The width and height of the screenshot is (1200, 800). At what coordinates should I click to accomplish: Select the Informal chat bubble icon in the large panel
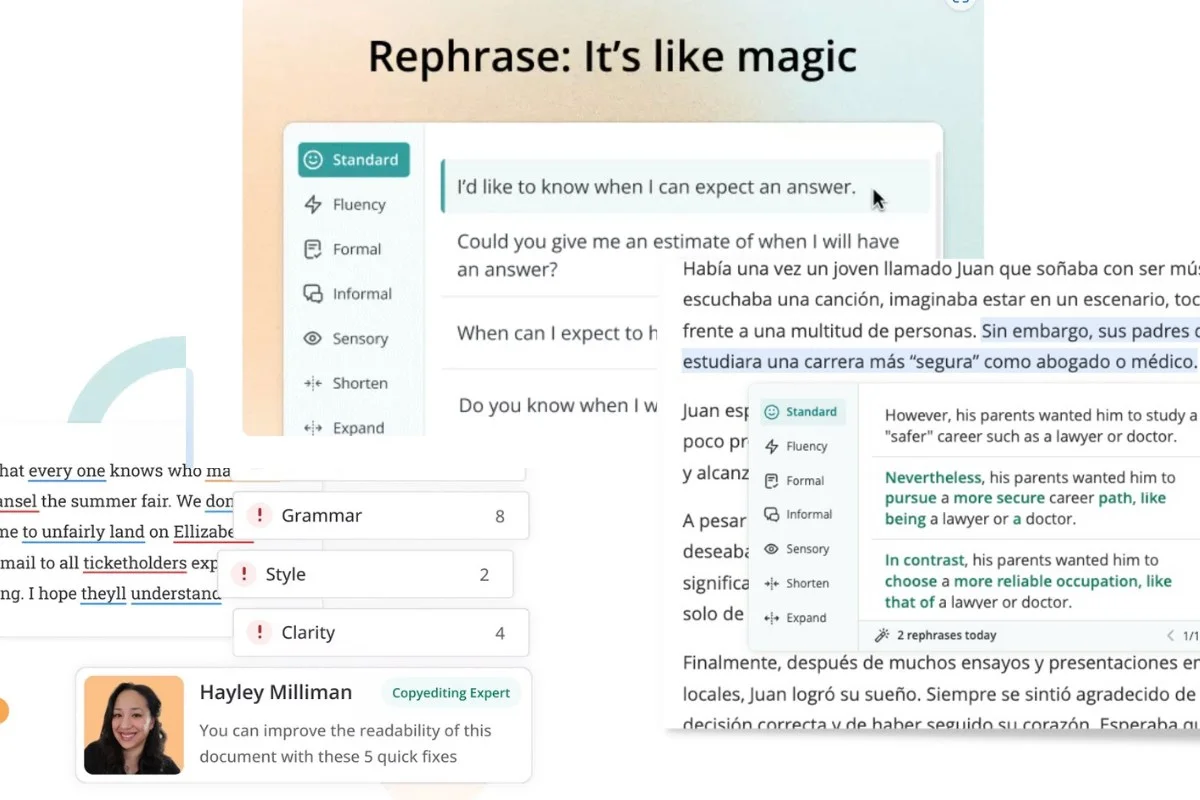312,294
